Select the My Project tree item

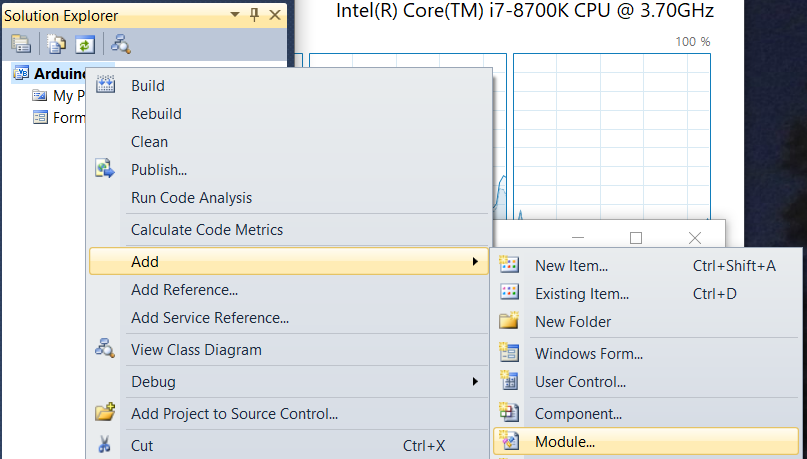(x=58, y=96)
